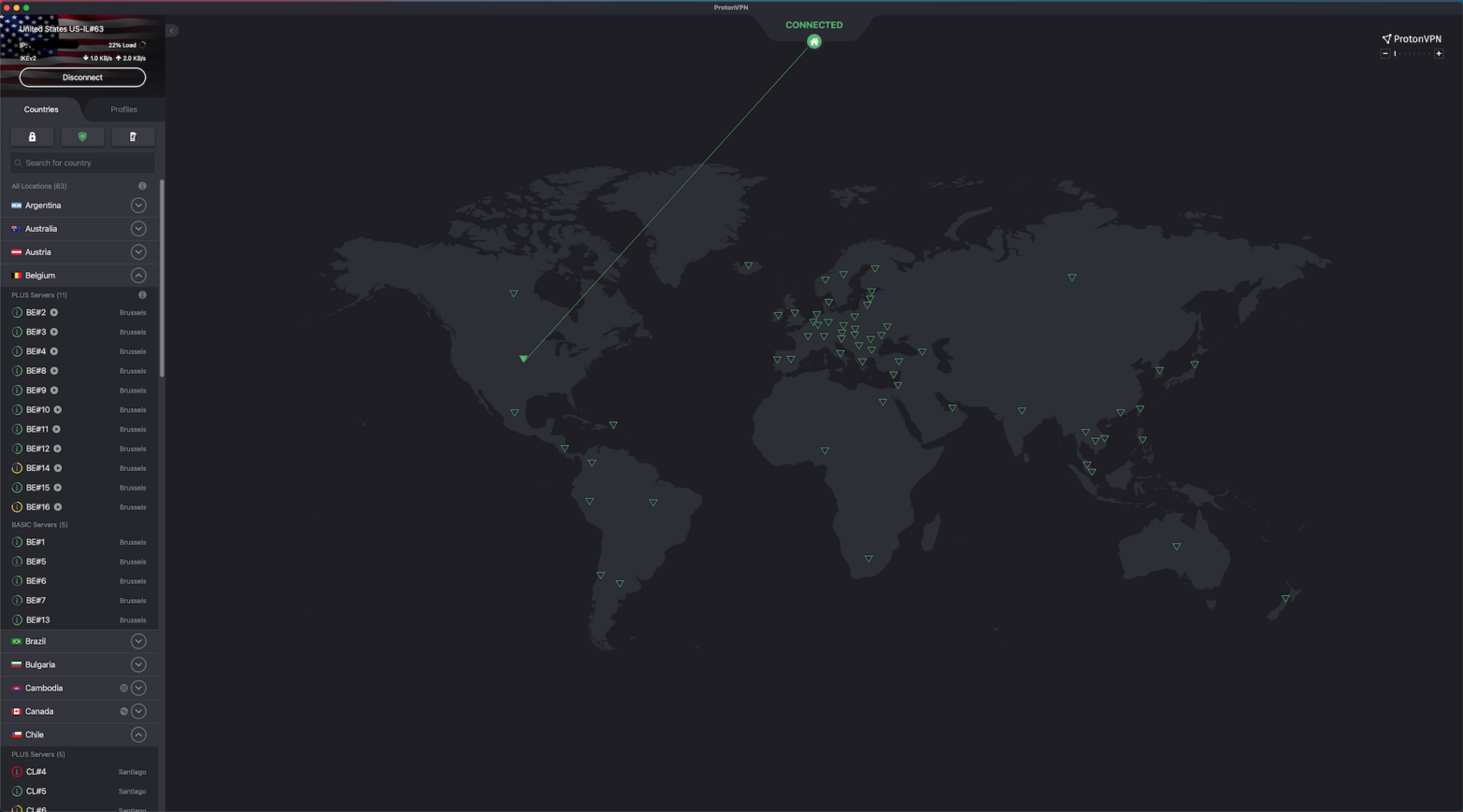Collapse the Belgium server list
Viewport: 1463px width, 812px height.
137,275
